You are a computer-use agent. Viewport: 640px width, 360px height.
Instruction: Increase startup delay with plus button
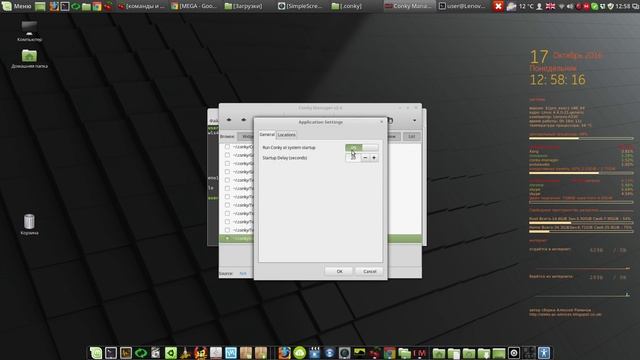374,158
